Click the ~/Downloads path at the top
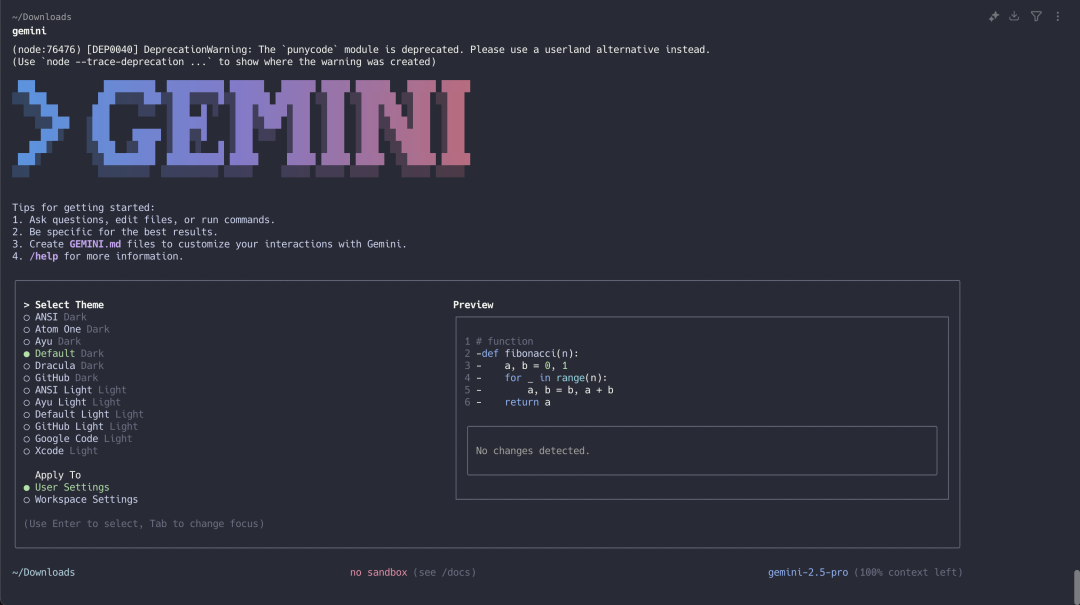 pos(41,17)
